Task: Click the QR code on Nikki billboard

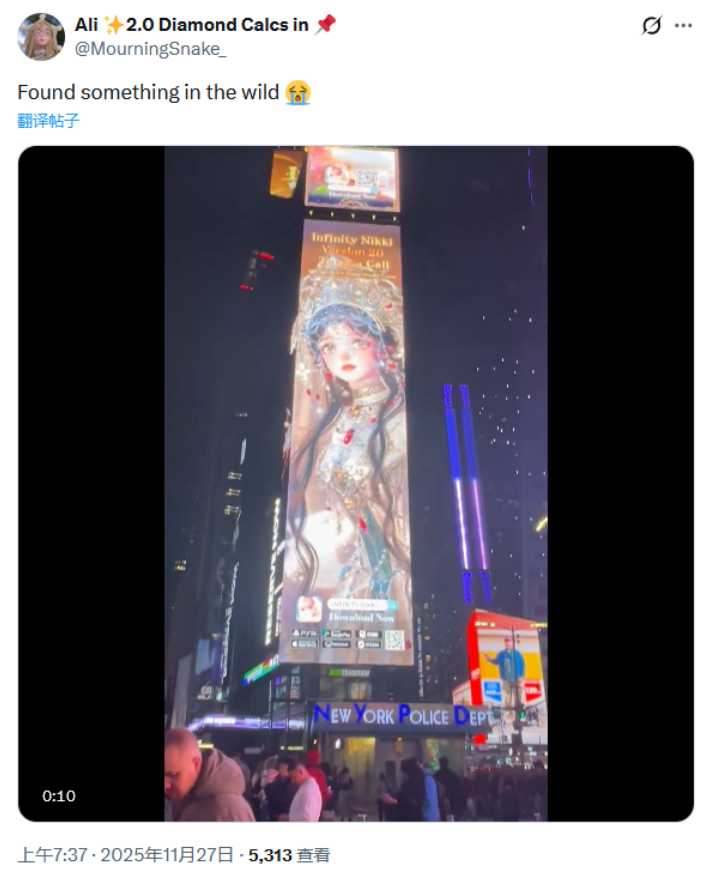Action: (x=394, y=640)
